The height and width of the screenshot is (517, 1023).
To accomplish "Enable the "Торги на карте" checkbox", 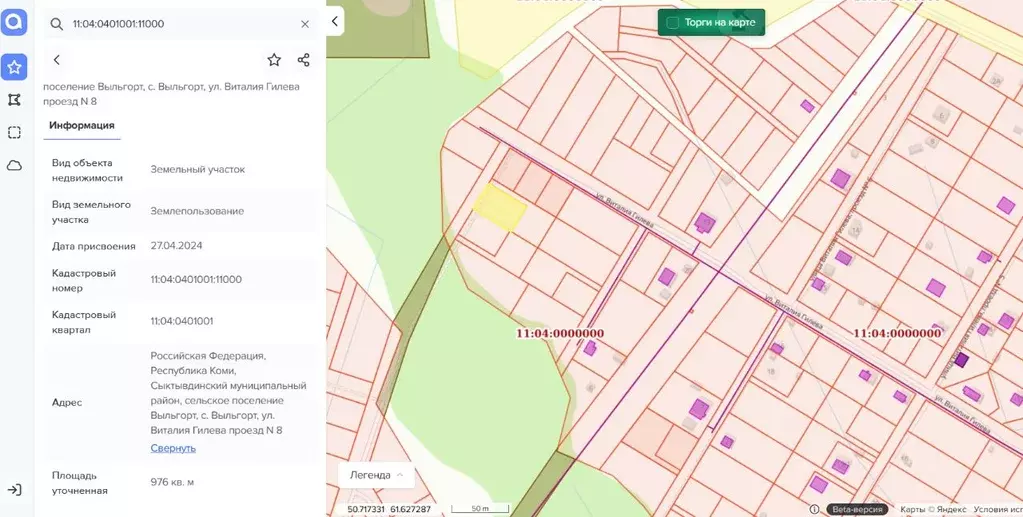I will click(673, 22).
